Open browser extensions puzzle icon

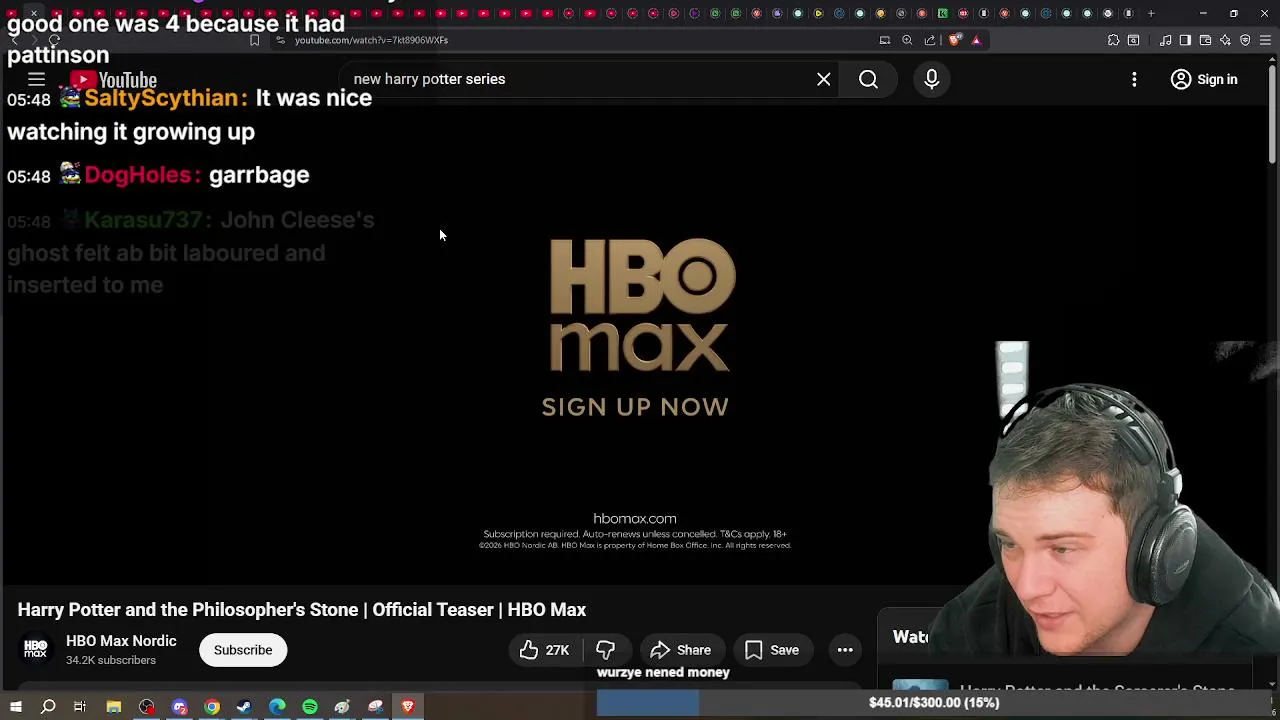(x=1113, y=40)
